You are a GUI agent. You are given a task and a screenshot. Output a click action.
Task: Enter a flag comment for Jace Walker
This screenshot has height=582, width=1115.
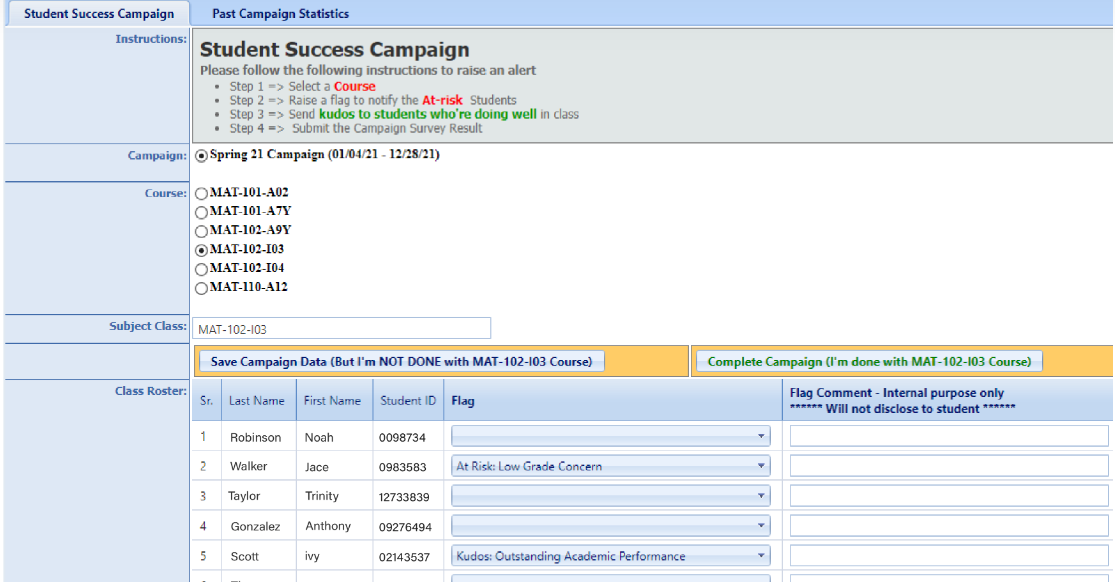(948, 466)
